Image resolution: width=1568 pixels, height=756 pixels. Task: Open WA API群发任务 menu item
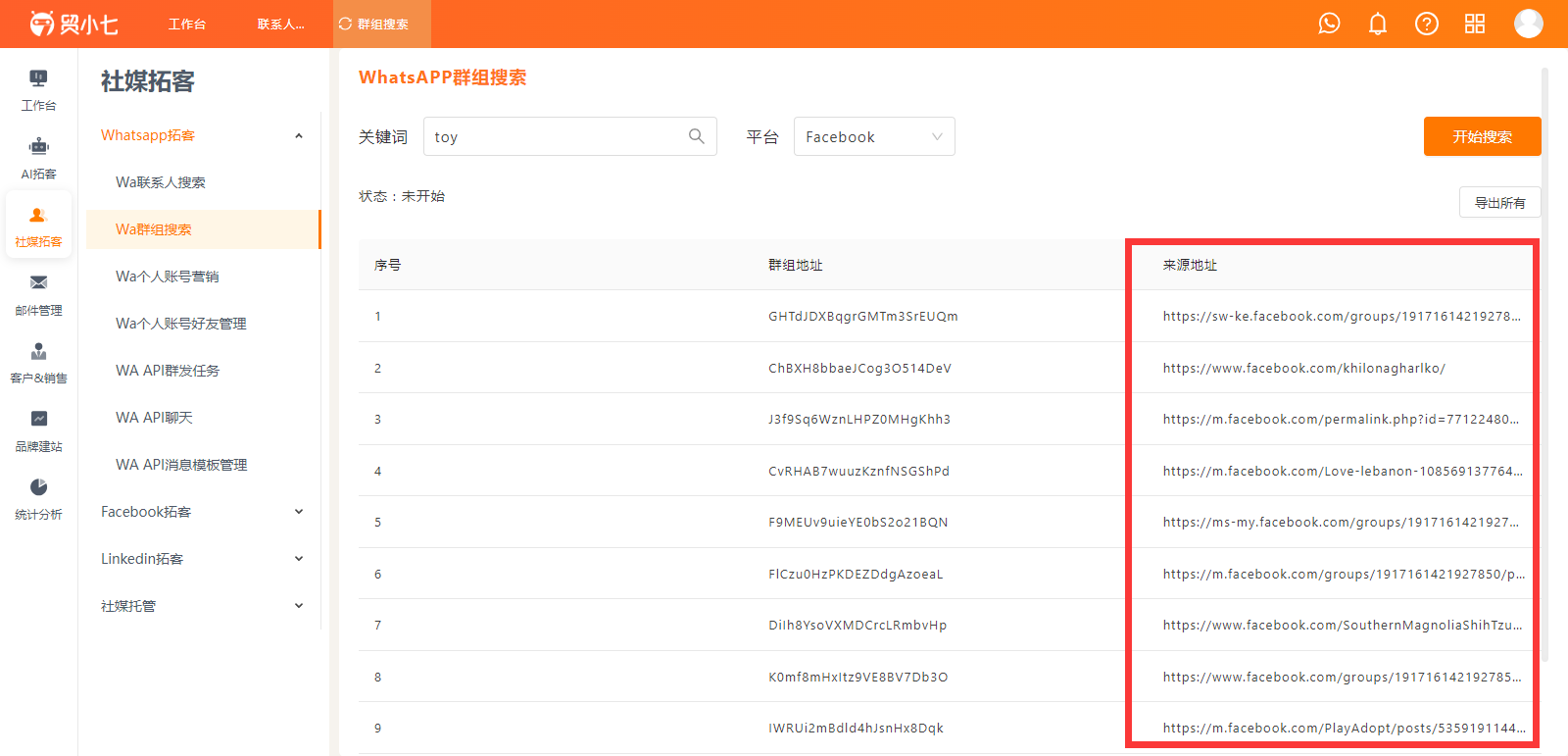(x=168, y=371)
